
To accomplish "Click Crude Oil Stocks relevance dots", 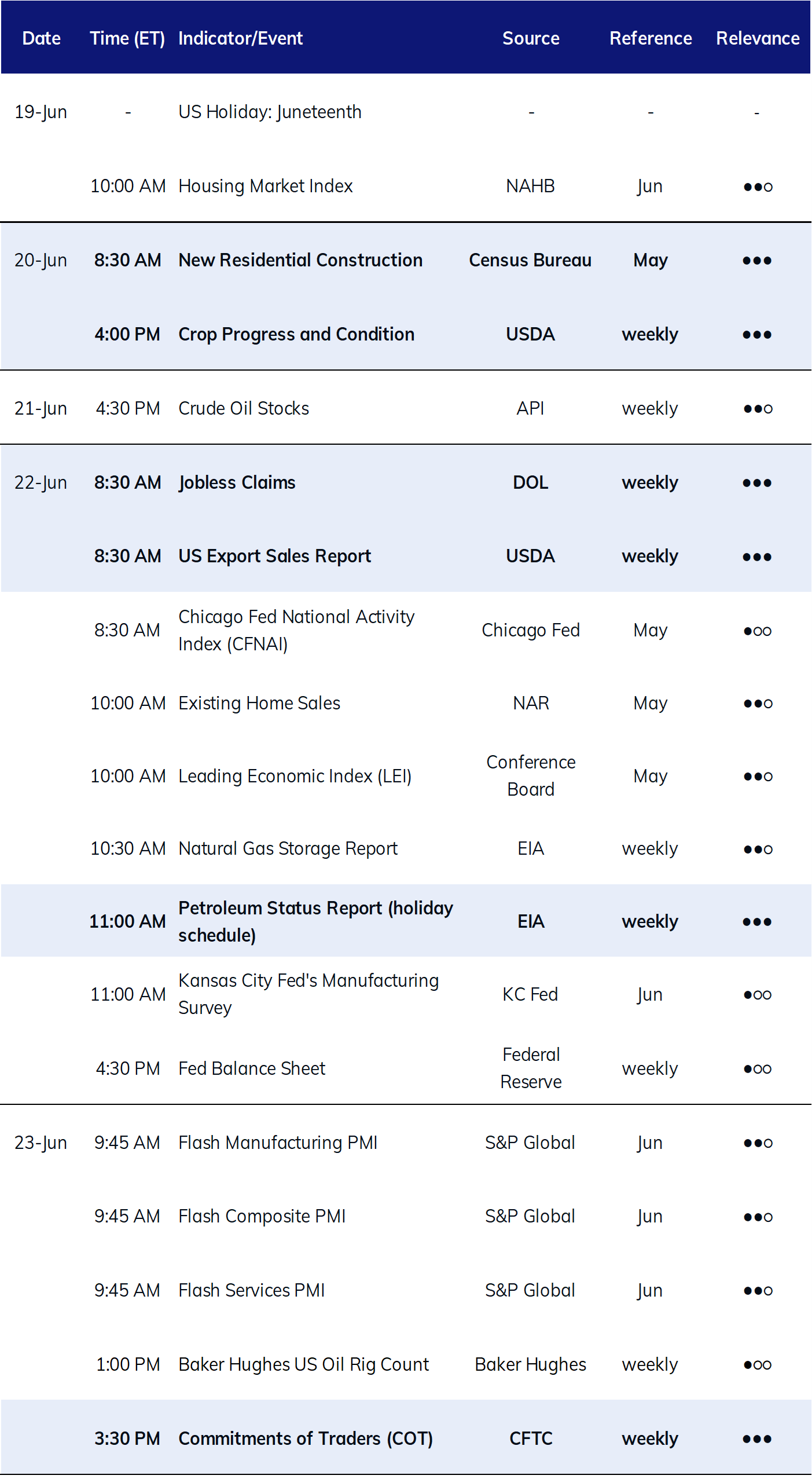I will (758, 409).
